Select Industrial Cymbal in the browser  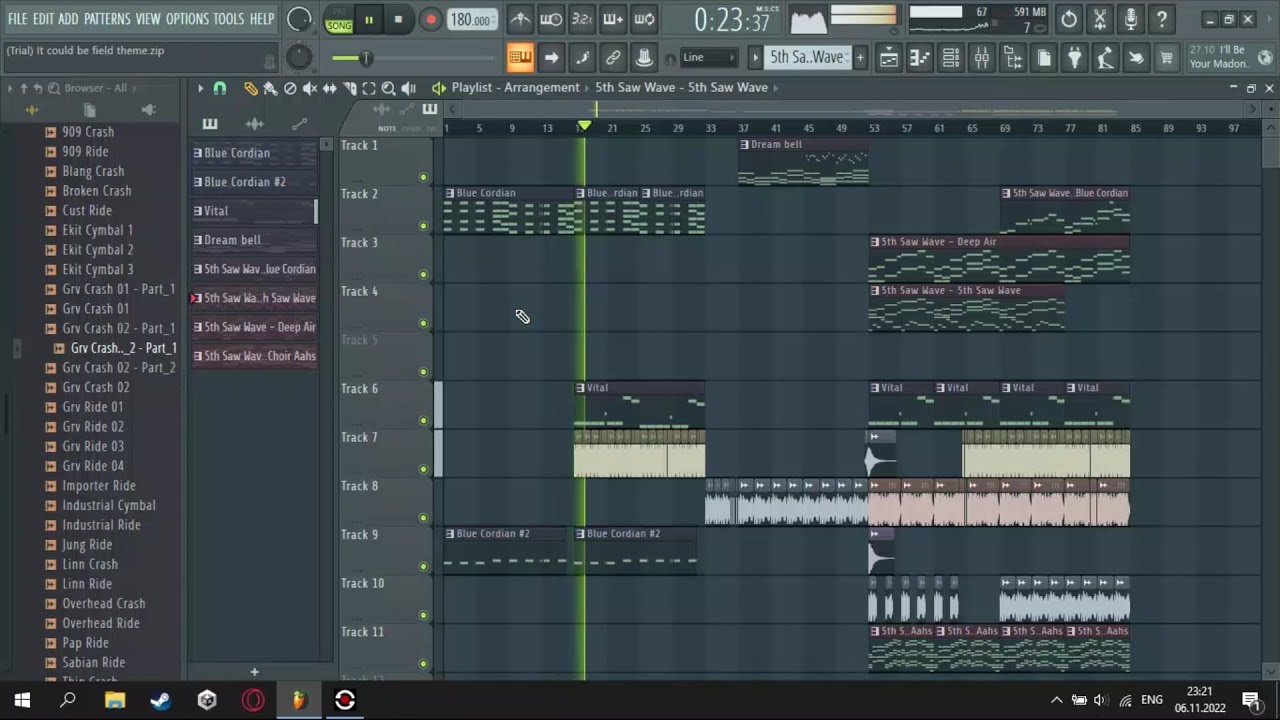pyautogui.click(x=108, y=506)
